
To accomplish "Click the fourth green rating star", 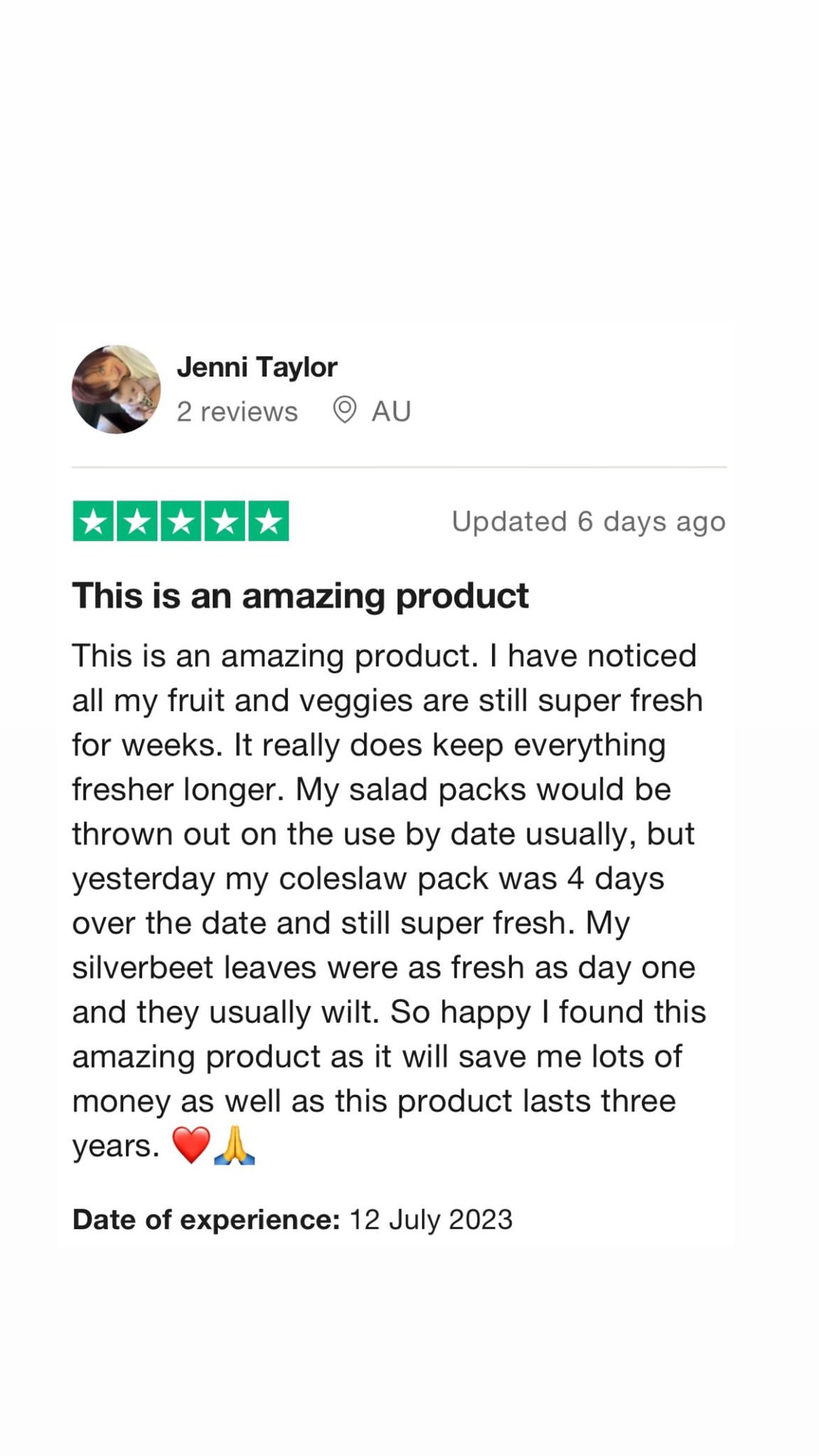I will (x=225, y=521).
